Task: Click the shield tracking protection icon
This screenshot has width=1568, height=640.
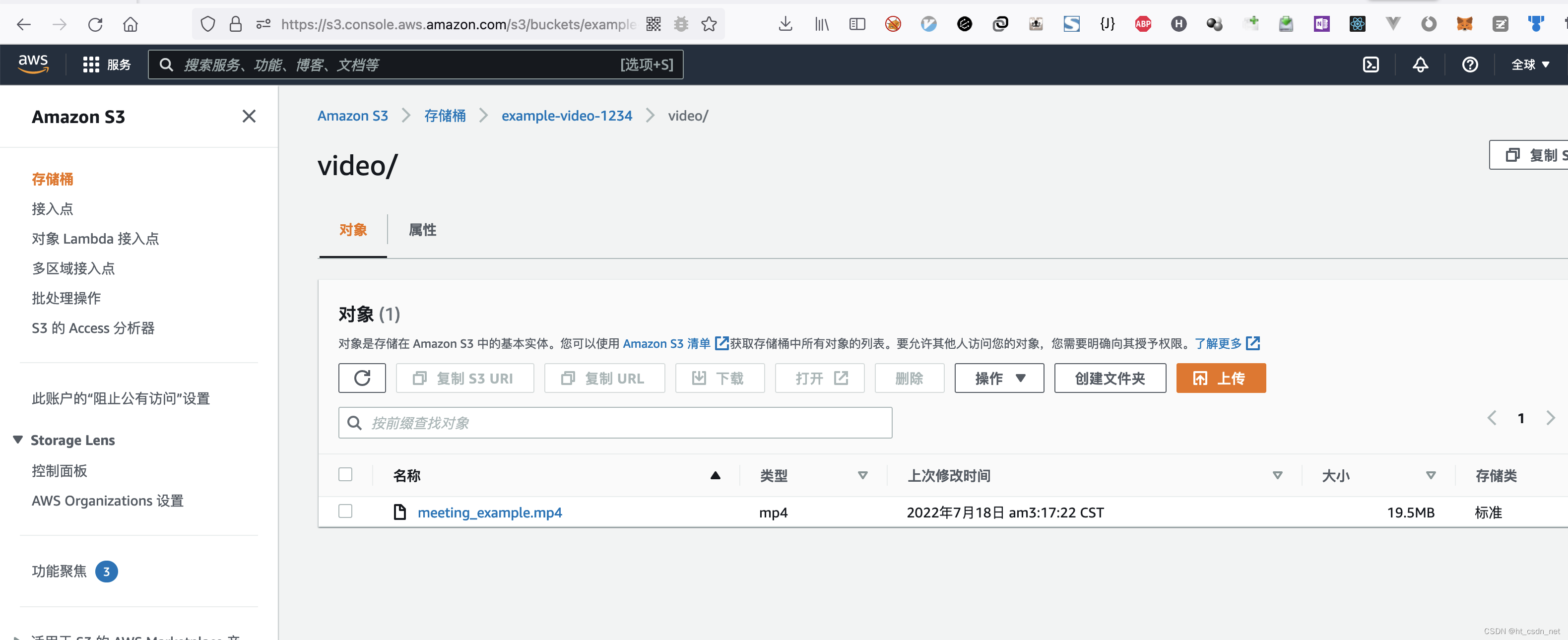Action: pos(207,24)
